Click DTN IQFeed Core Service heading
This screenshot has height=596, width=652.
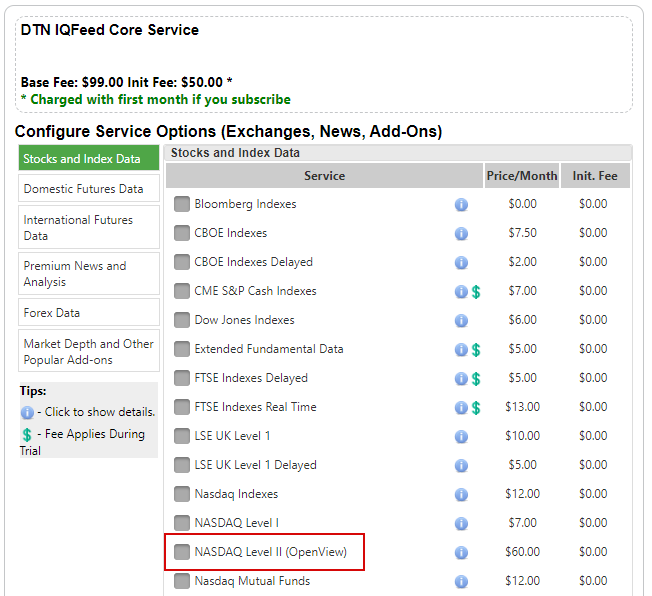tap(110, 30)
